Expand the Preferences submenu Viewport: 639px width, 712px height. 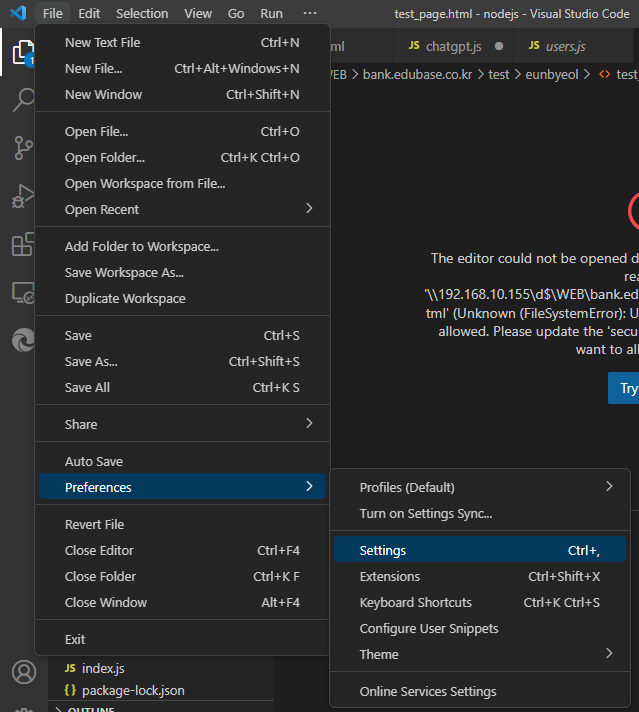(x=182, y=487)
